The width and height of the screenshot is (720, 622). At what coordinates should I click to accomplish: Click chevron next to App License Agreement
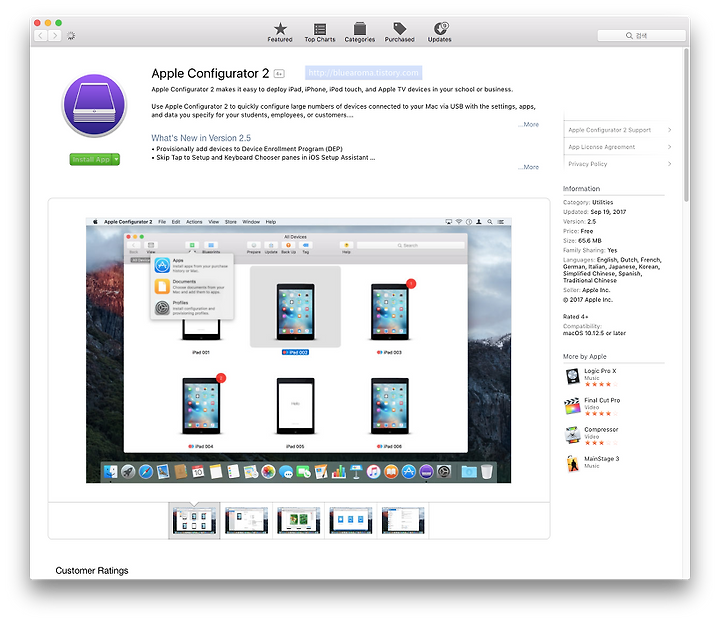(x=669, y=147)
